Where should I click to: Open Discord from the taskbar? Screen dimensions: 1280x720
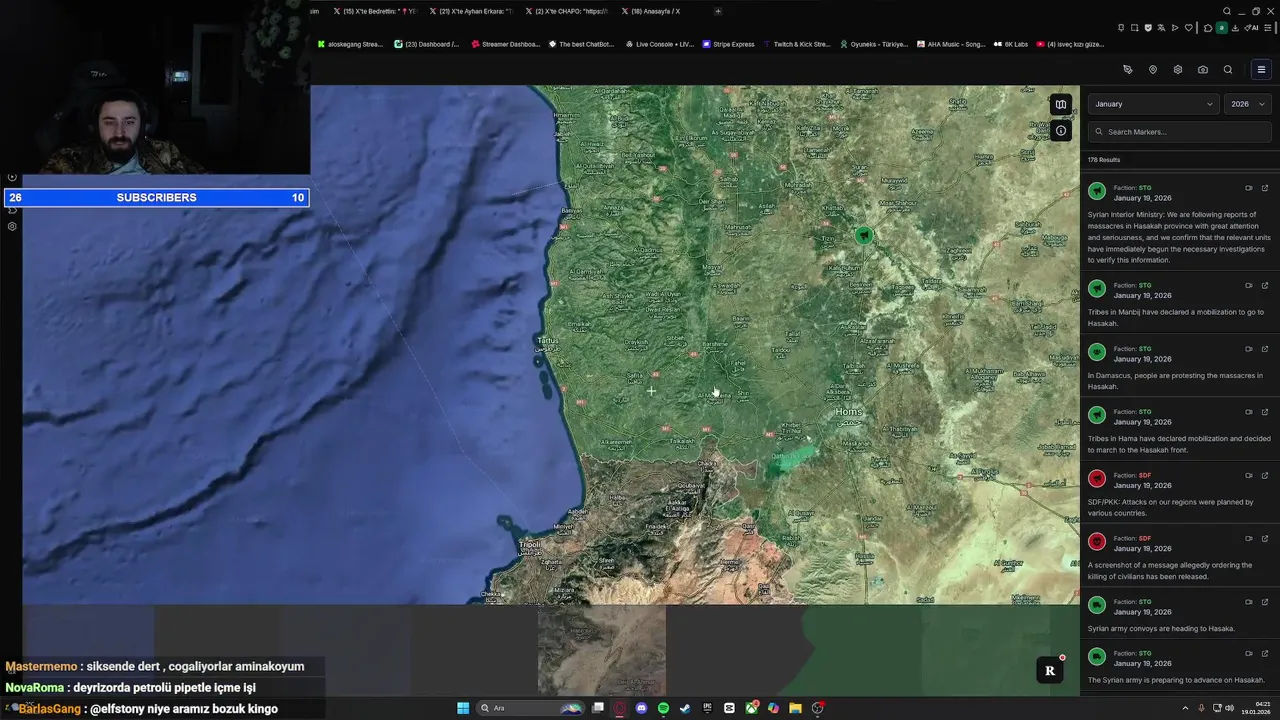642,708
